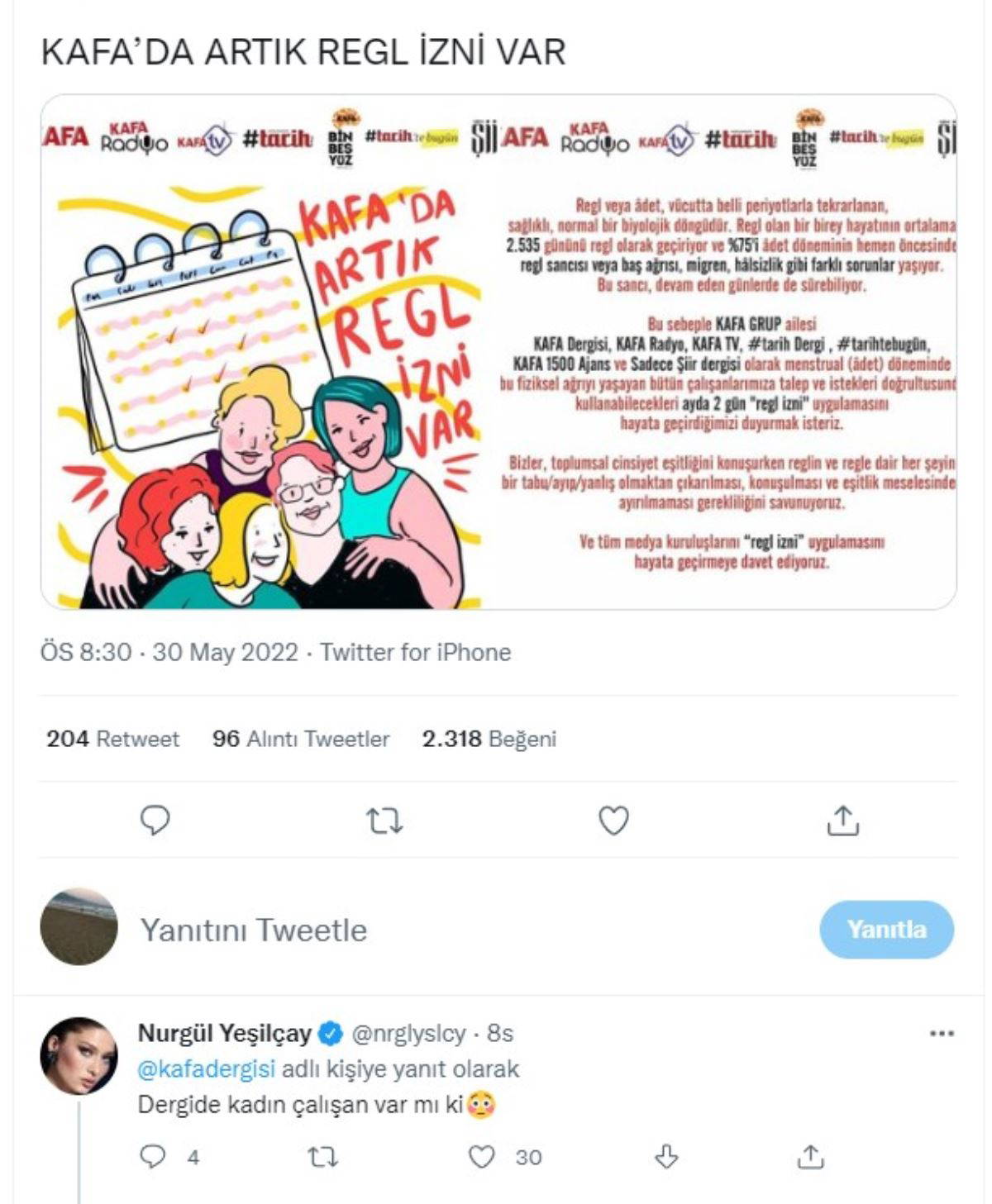Reply to Nurgül Yeşilçay's comment
Viewport: 992px width, 1204px height.
click(153, 1156)
